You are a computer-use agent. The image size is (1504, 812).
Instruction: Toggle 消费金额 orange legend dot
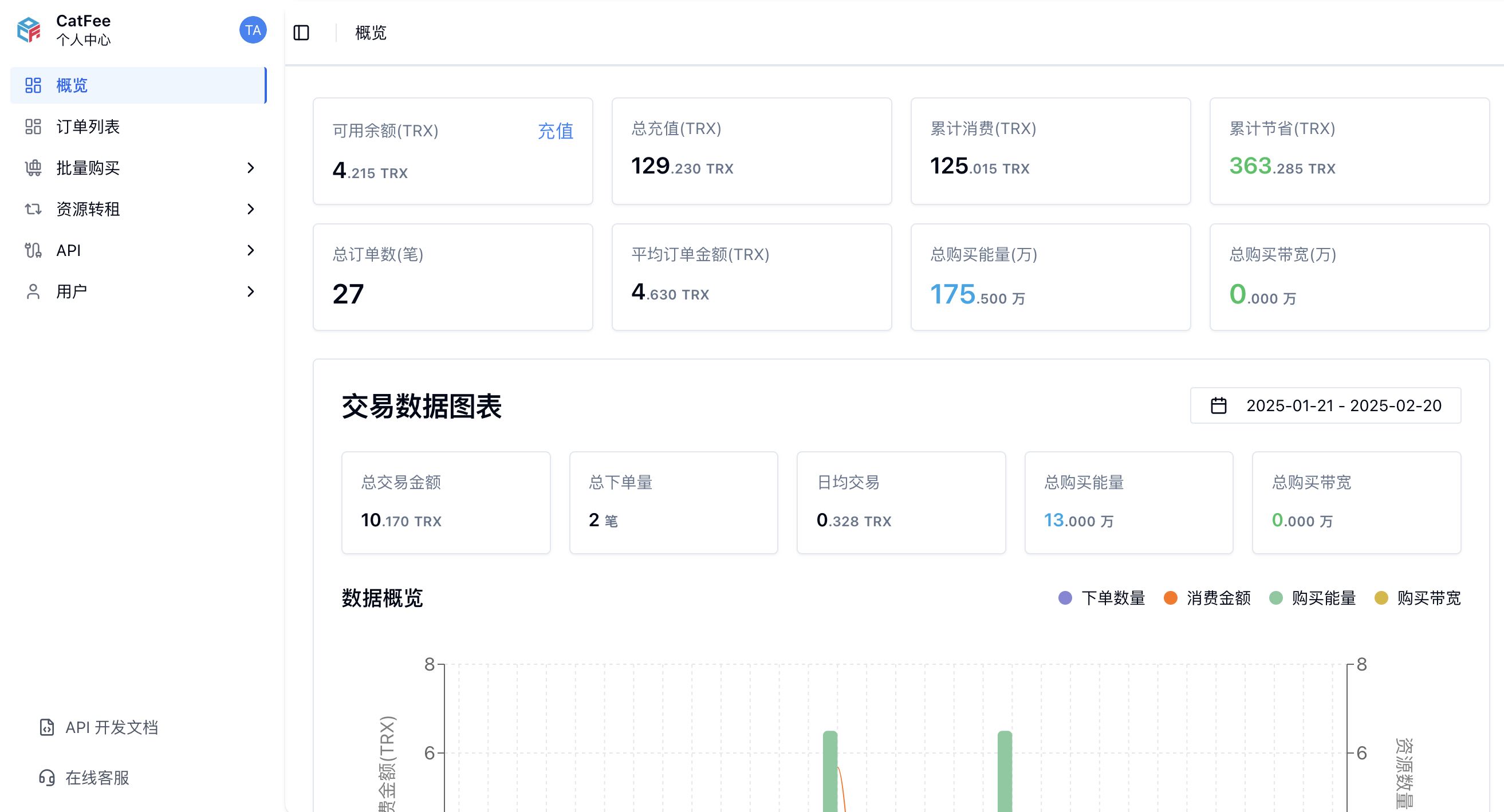point(1170,598)
